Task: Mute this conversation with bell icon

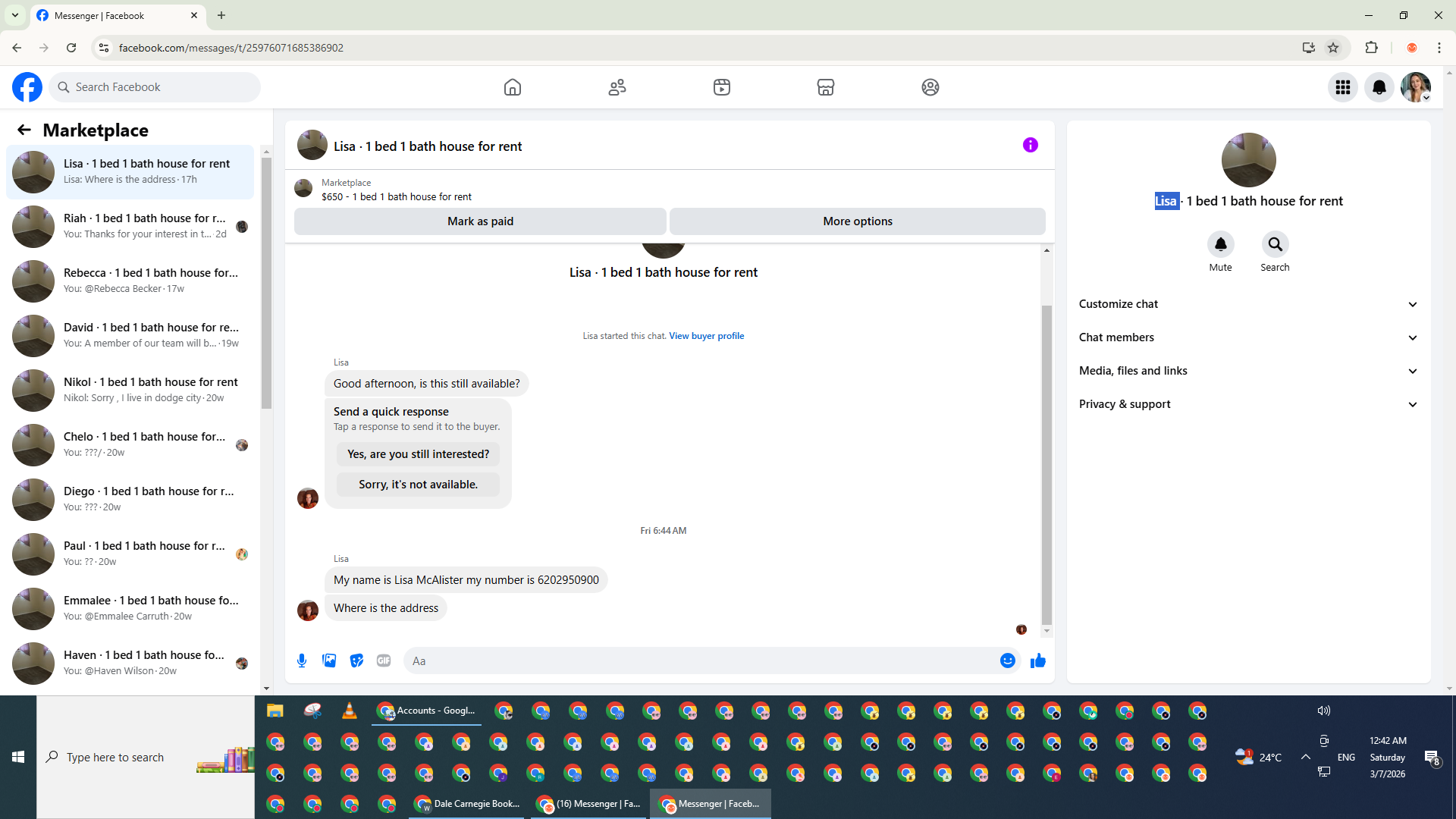Action: (1220, 244)
